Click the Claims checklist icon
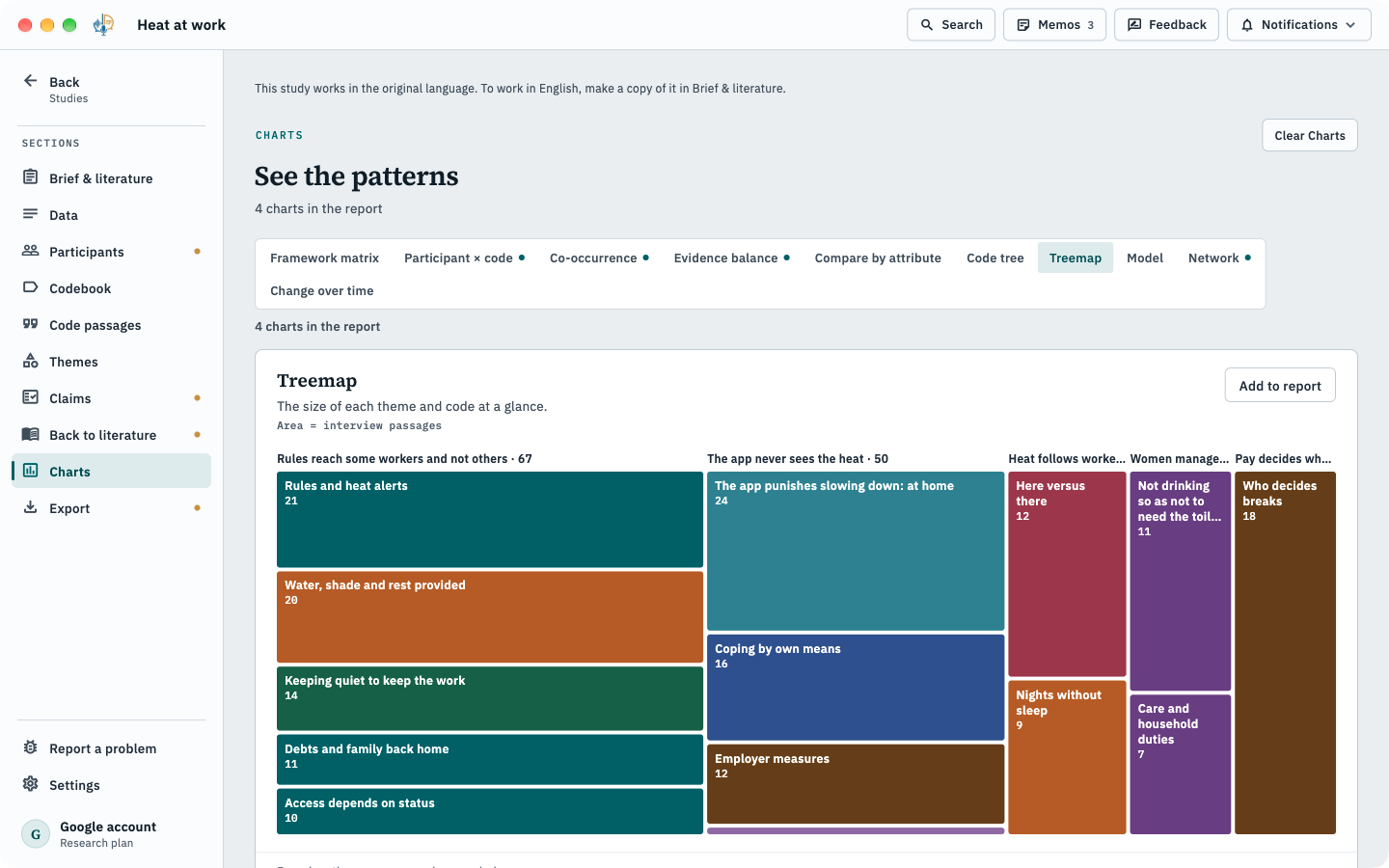The width and height of the screenshot is (1389, 868). coord(31,397)
